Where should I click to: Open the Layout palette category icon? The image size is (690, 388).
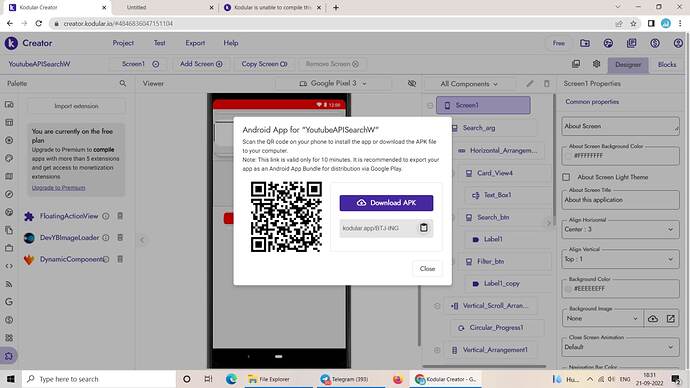(9, 122)
